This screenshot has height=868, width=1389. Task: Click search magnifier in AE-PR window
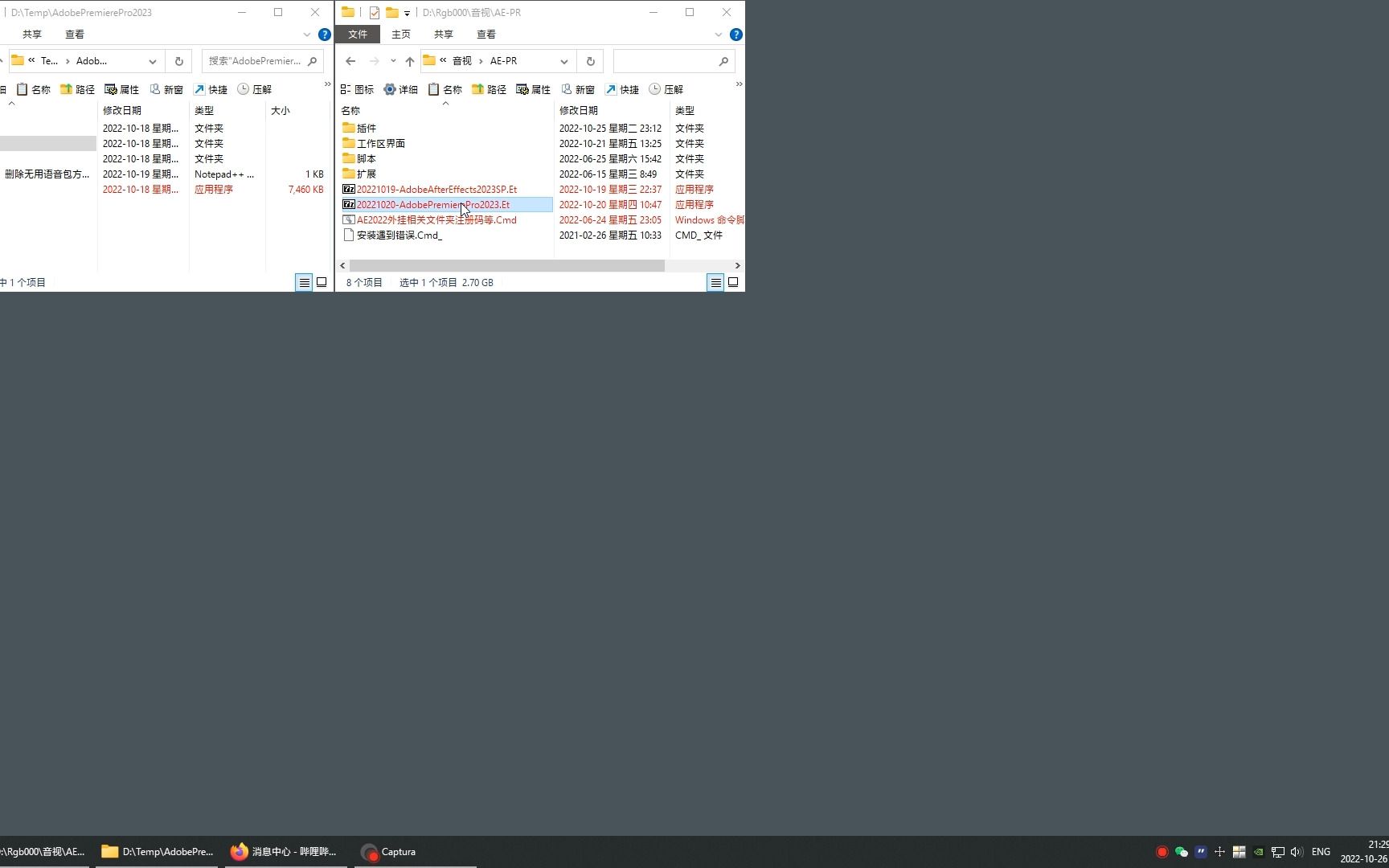[x=723, y=61]
